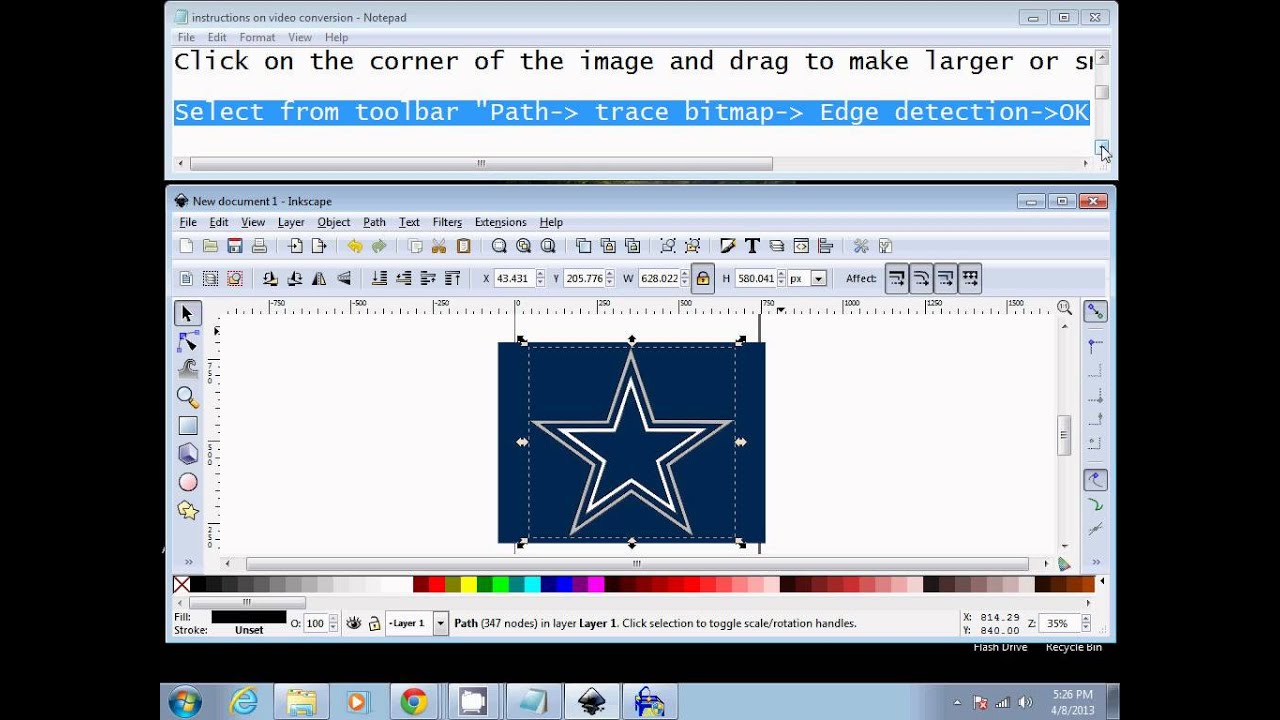
Task: Open Google Chrome from the taskbar
Action: [x=414, y=701]
